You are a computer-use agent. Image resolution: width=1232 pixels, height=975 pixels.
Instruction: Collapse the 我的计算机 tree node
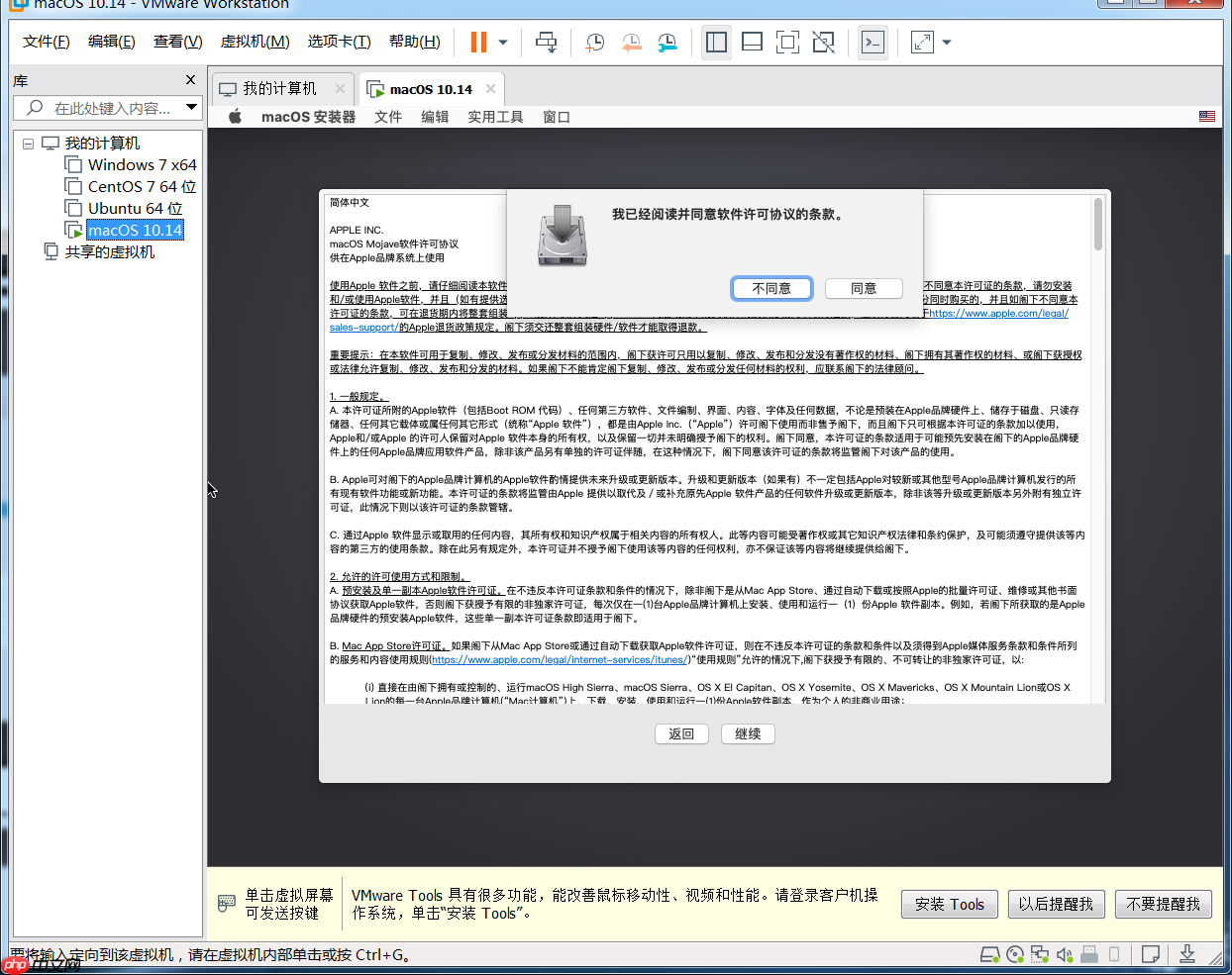point(29,142)
